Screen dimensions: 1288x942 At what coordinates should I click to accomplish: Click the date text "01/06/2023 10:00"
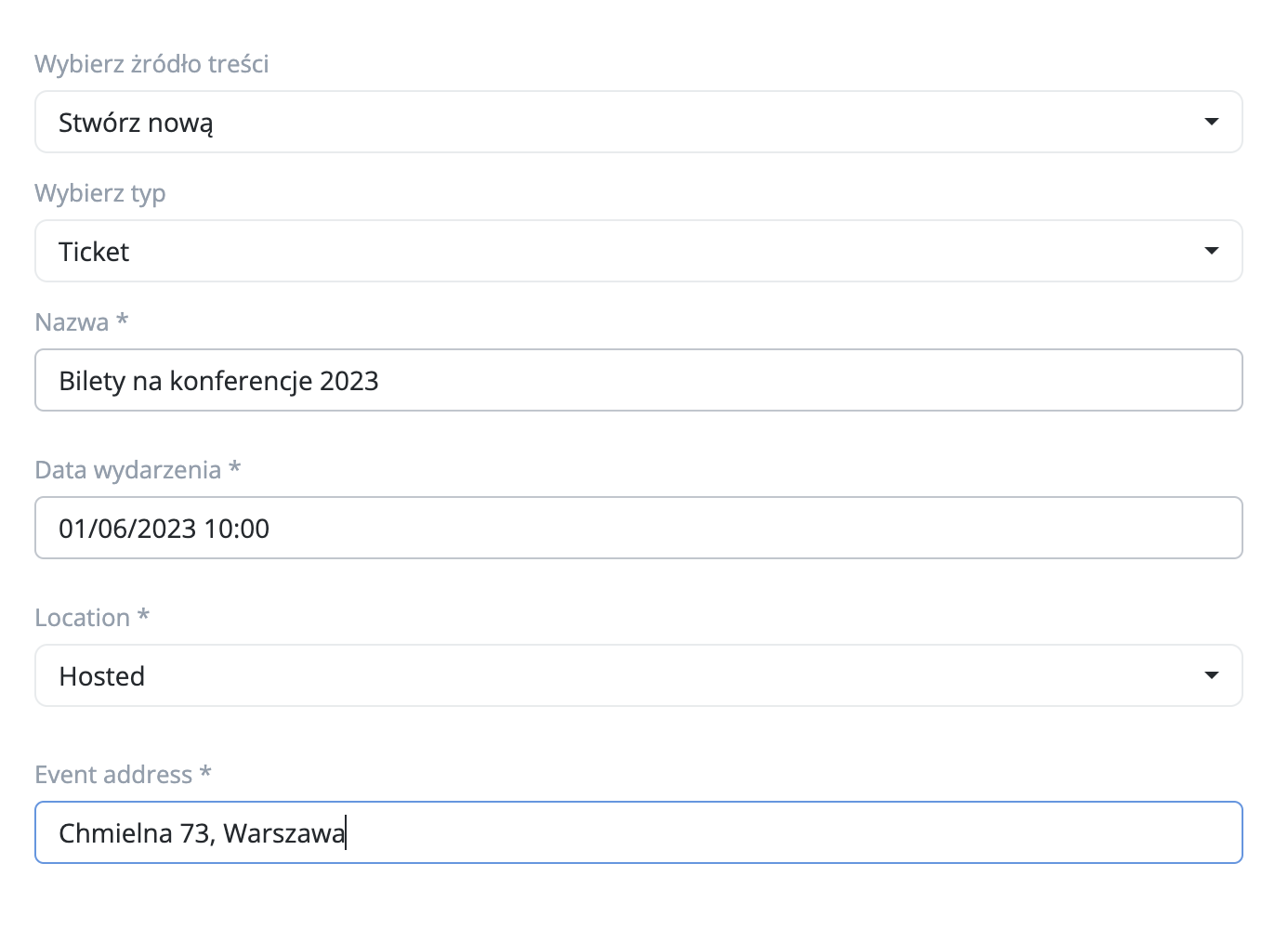164,529
